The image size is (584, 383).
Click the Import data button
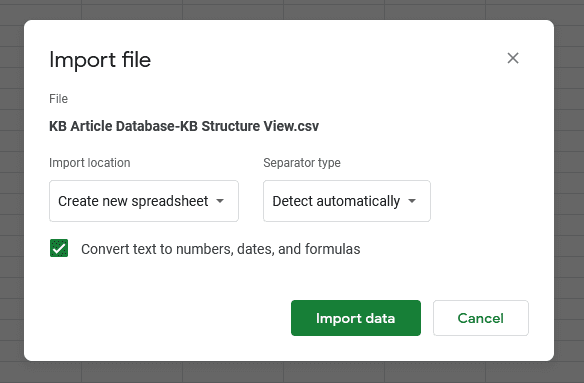(356, 318)
